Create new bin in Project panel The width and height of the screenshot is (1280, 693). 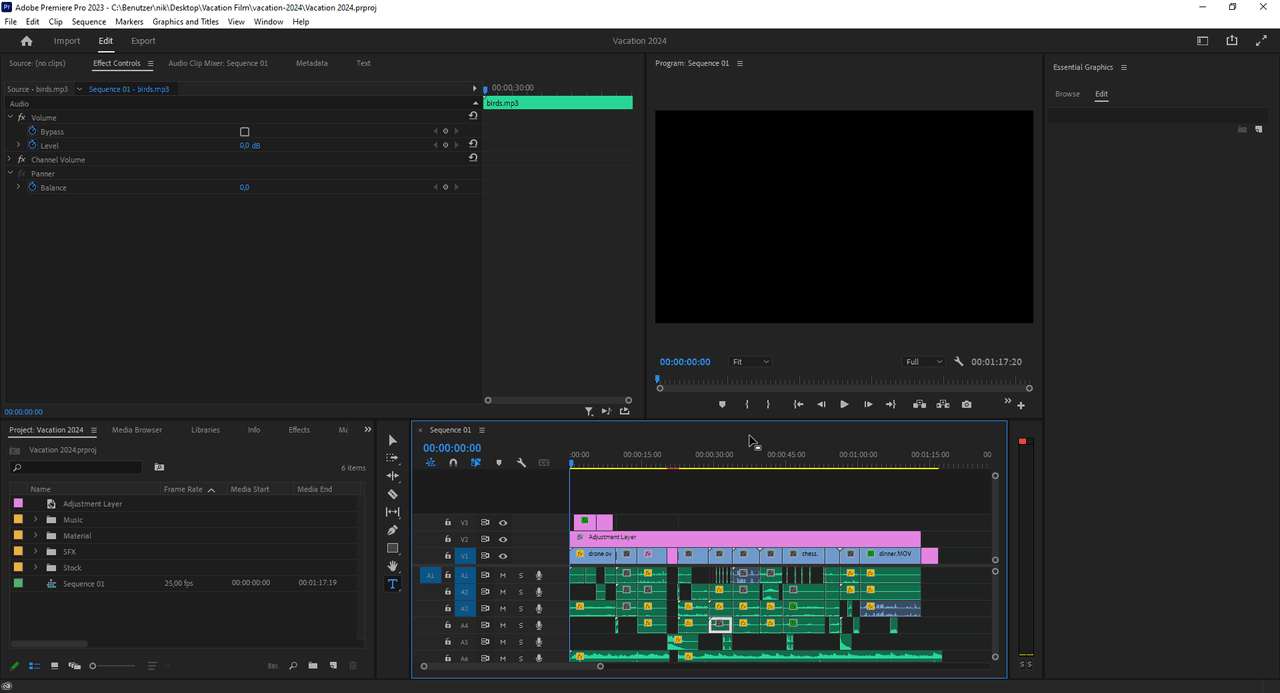coord(312,666)
